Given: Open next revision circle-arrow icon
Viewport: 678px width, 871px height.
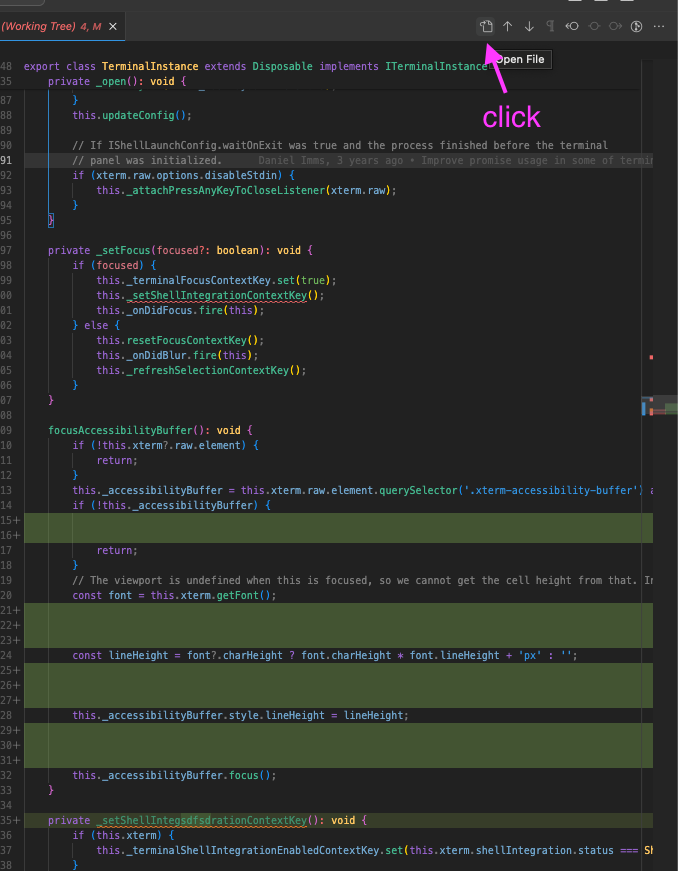Looking at the screenshot, I should point(615,26).
